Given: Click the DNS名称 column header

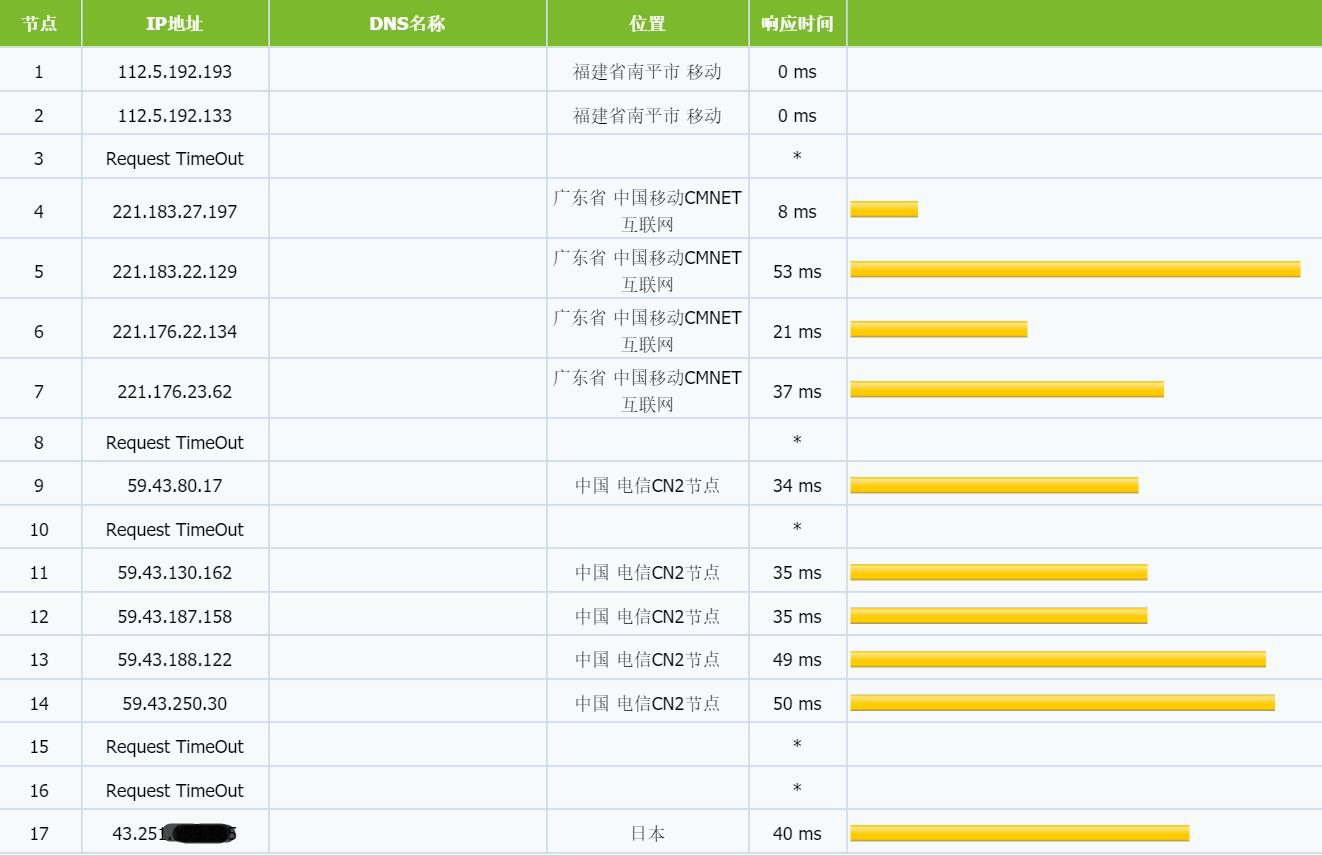Looking at the screenshot, I should click(x=407, y=23).
